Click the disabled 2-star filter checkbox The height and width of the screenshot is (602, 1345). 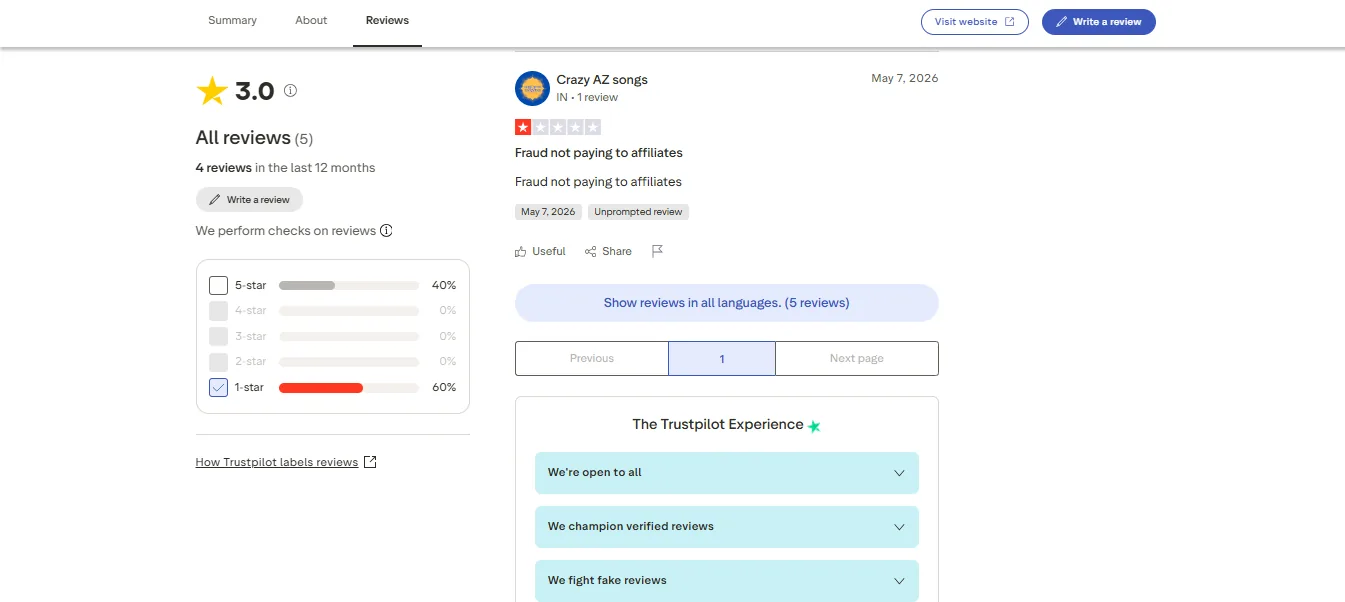(218, 362)
